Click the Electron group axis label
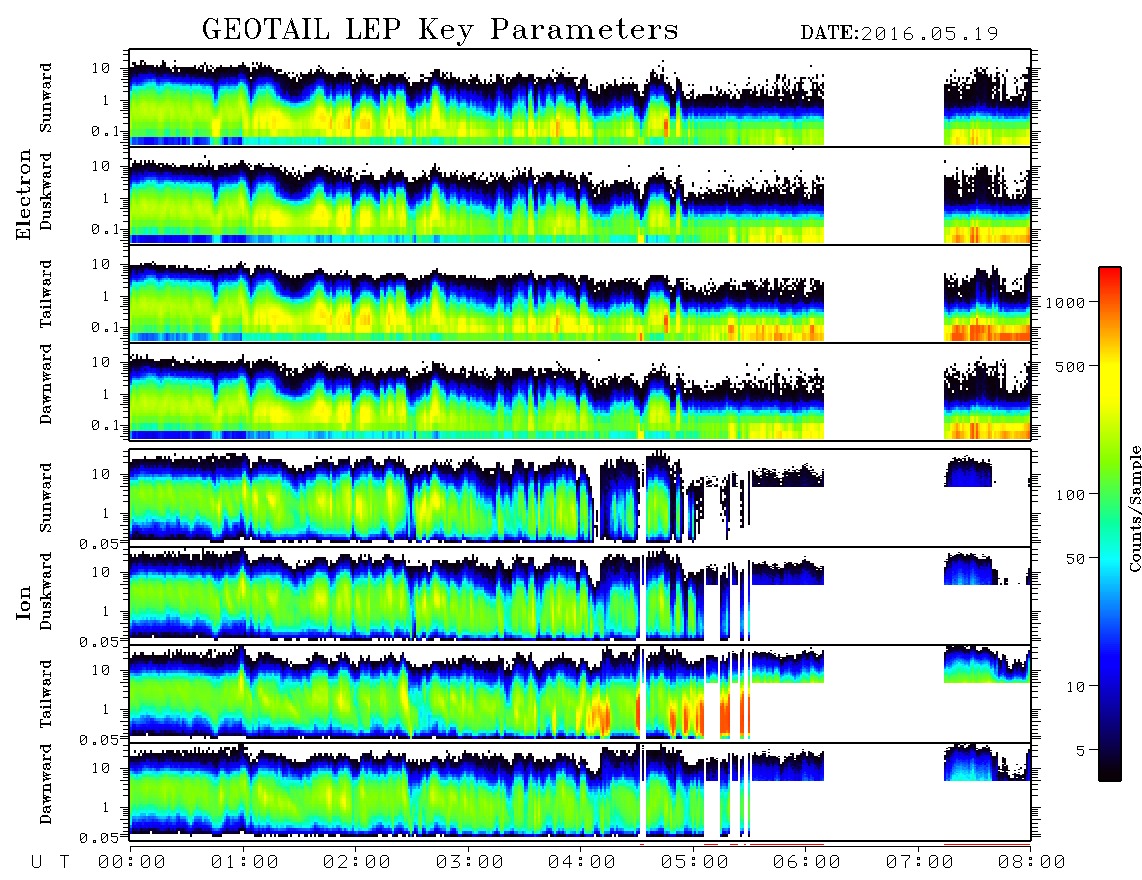 23,195
